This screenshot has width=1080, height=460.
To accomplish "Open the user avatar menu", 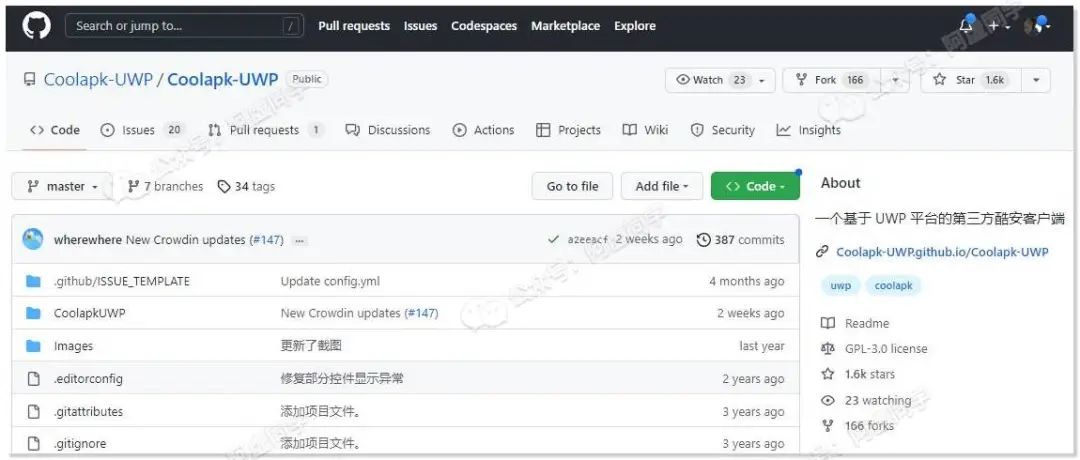I will (1037, 26).
